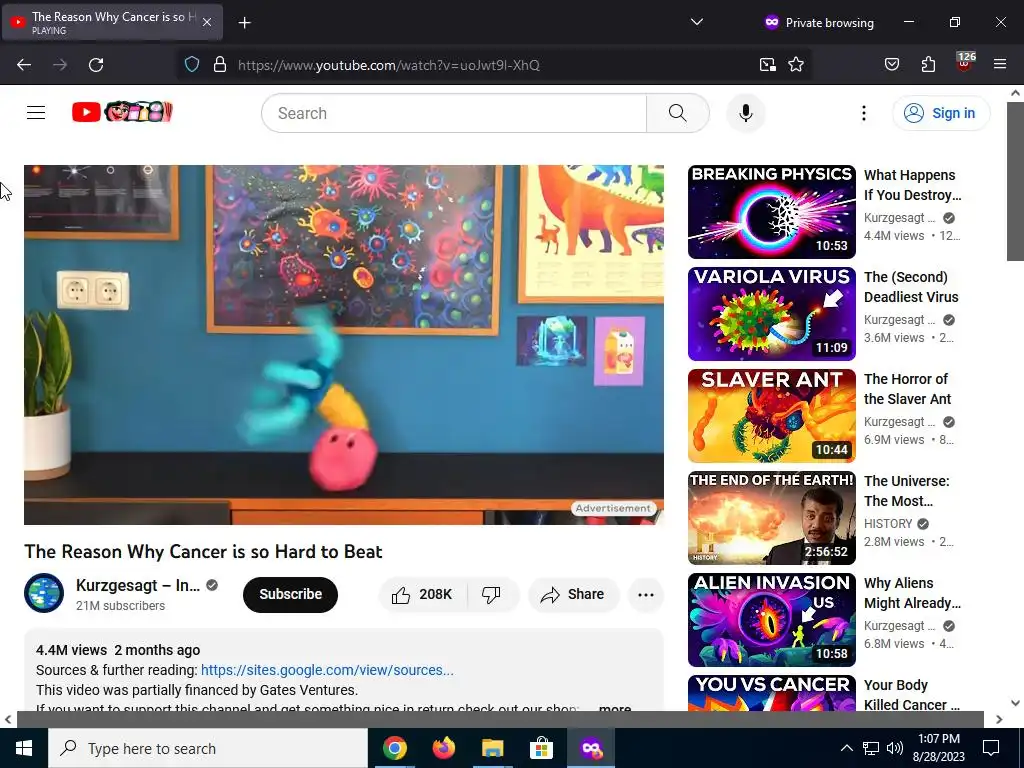Subscribe to Kurzgesagt channel

tap(290, 594)
